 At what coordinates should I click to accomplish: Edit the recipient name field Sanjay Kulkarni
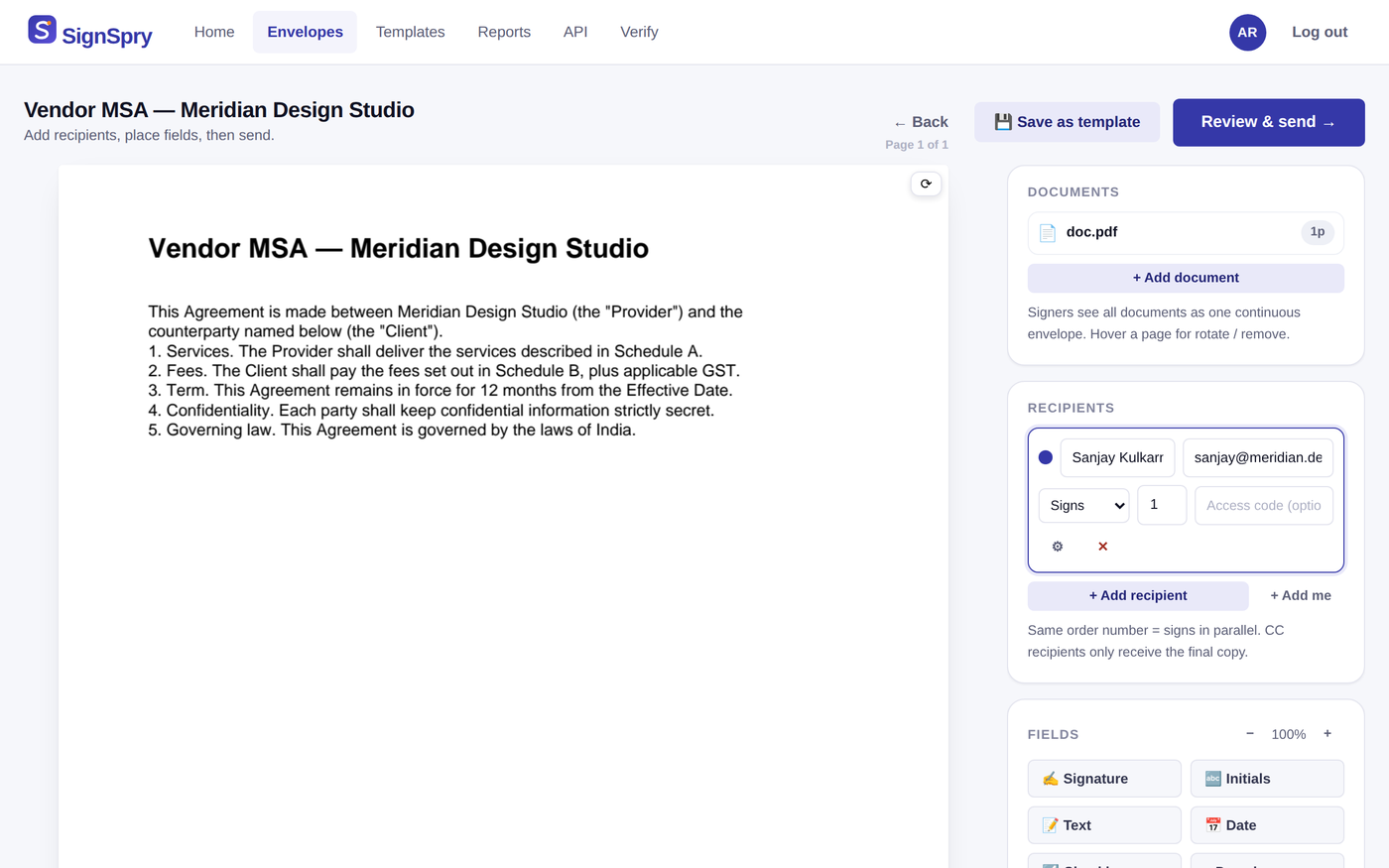pyautogui.click(x=1117, y=457)
